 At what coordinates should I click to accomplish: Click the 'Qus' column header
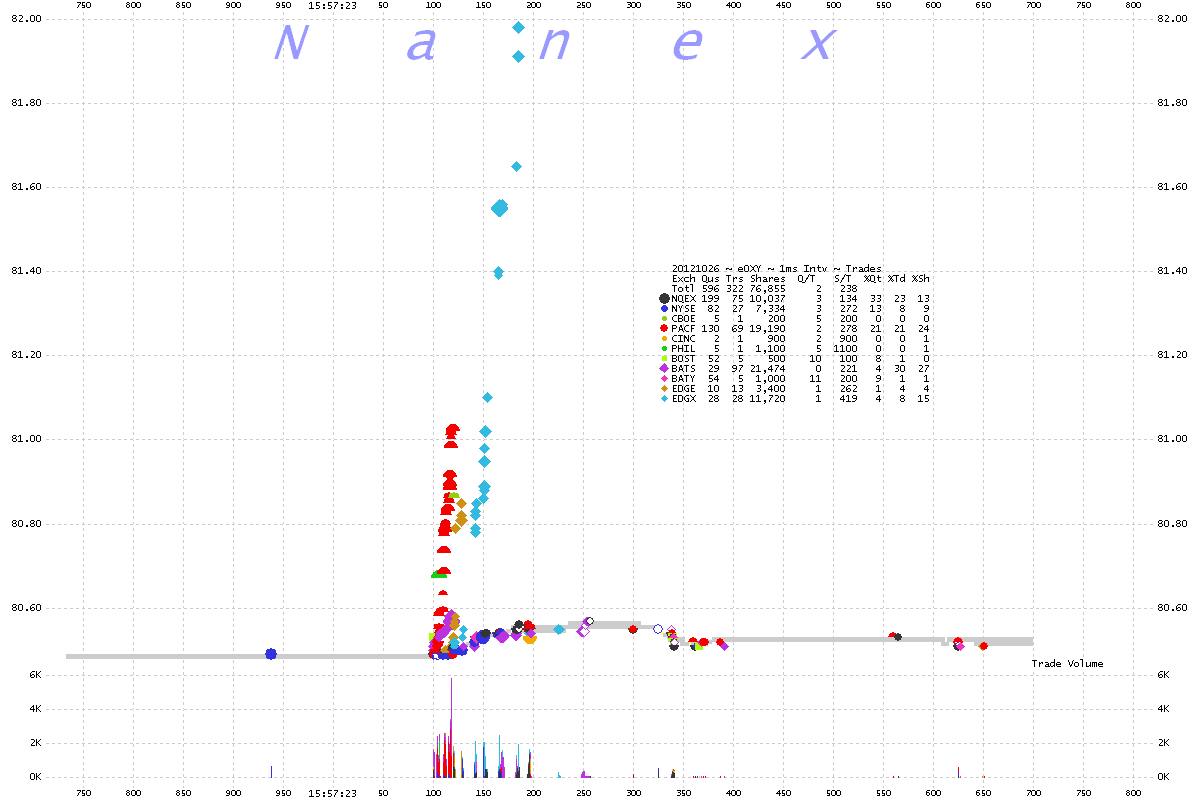tap(711, 278)
